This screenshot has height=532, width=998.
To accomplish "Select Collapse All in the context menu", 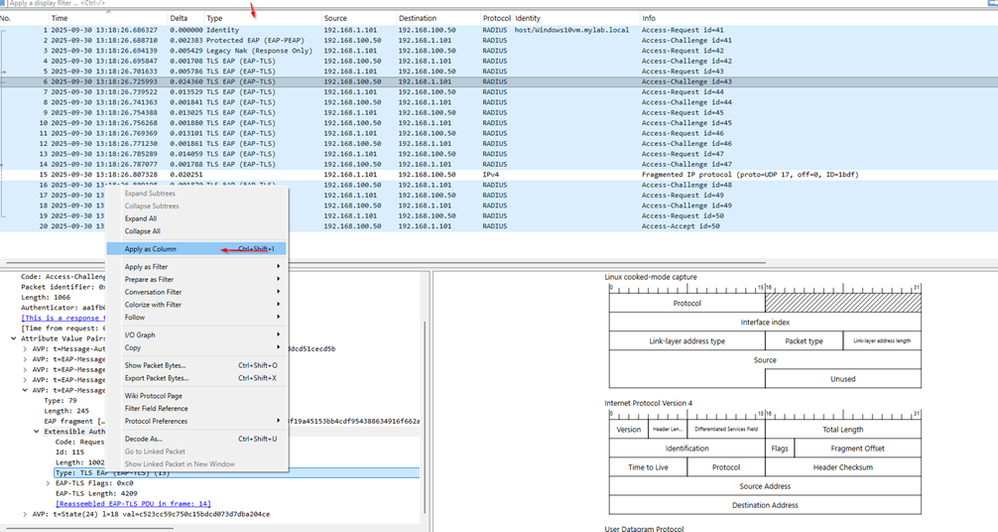I will pyautogui.click(x=142, y=231).
